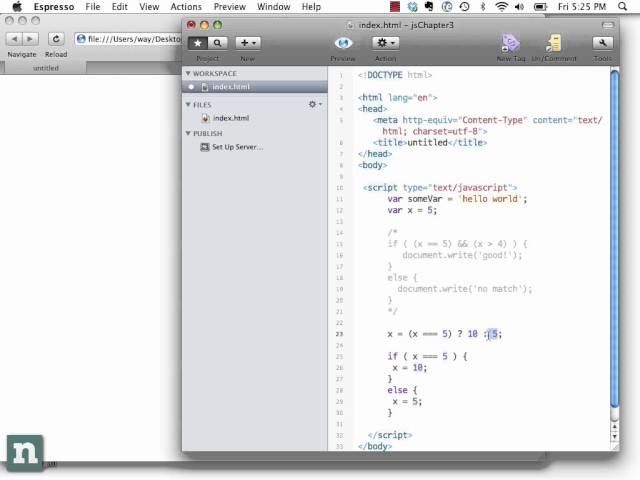Screen dimensions: 640x480
Task: Collapse the PUBLISH section triangle
Action: [189, 133]
